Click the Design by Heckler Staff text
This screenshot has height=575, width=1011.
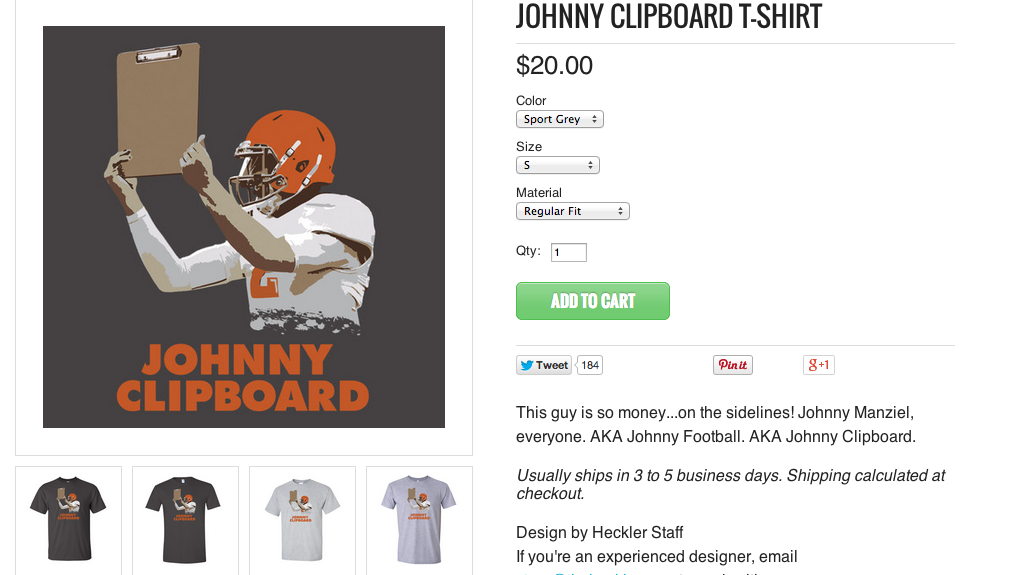(600, 532)
